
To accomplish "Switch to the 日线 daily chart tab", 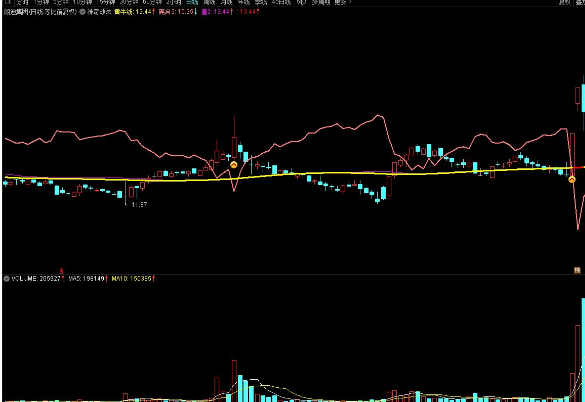I will [x=192, y=2].
